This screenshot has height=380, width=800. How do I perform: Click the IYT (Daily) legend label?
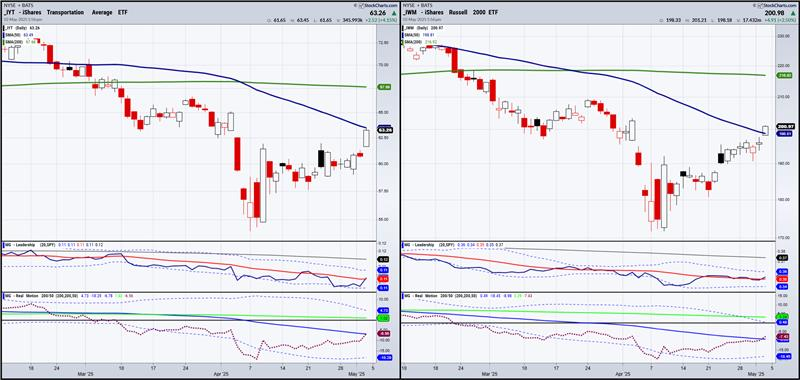click(21, 28)
